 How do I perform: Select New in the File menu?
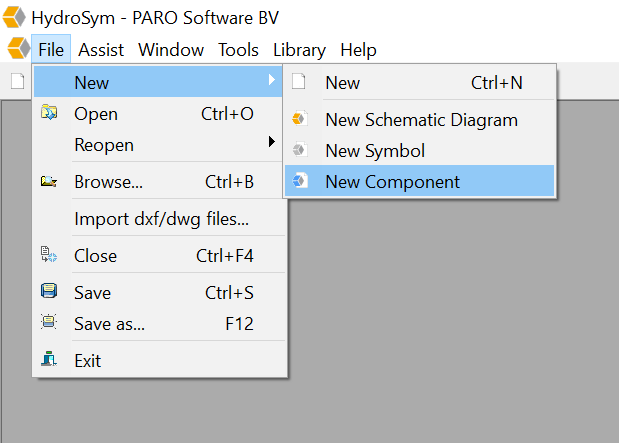tap(158, 82)
